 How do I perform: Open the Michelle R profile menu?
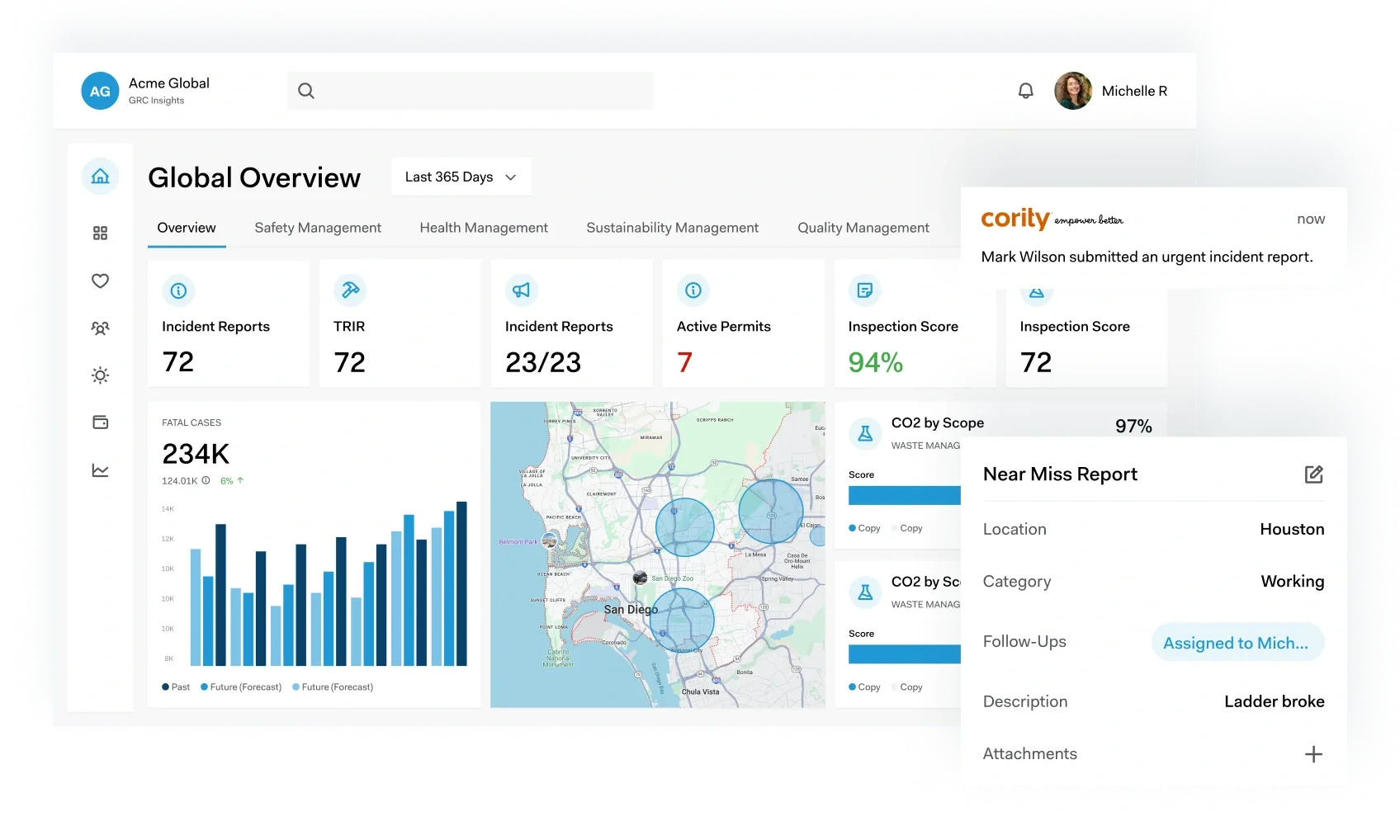(1111, 91)
